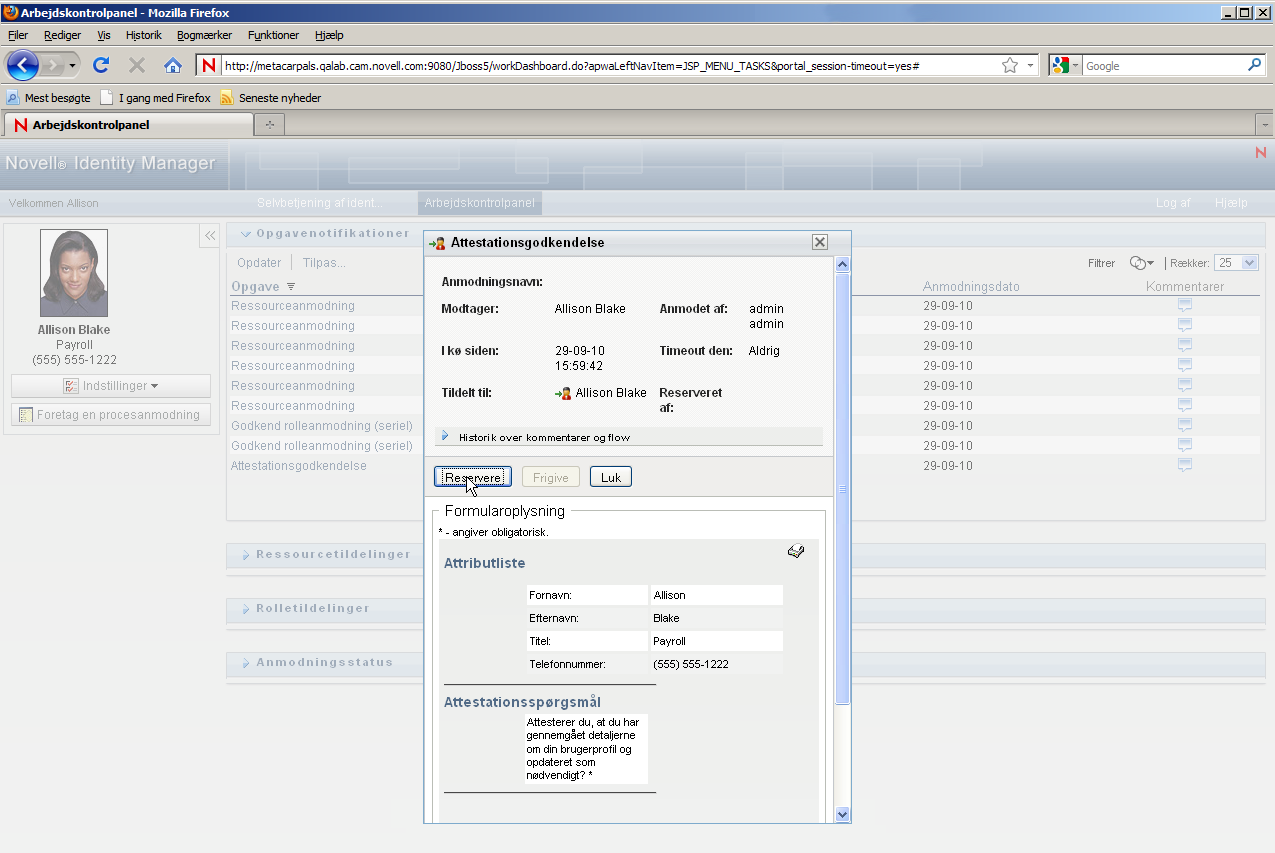Click Foretag en procesanmodning button
This screenshot has height=853, width=1275.
tap(111, 415)
